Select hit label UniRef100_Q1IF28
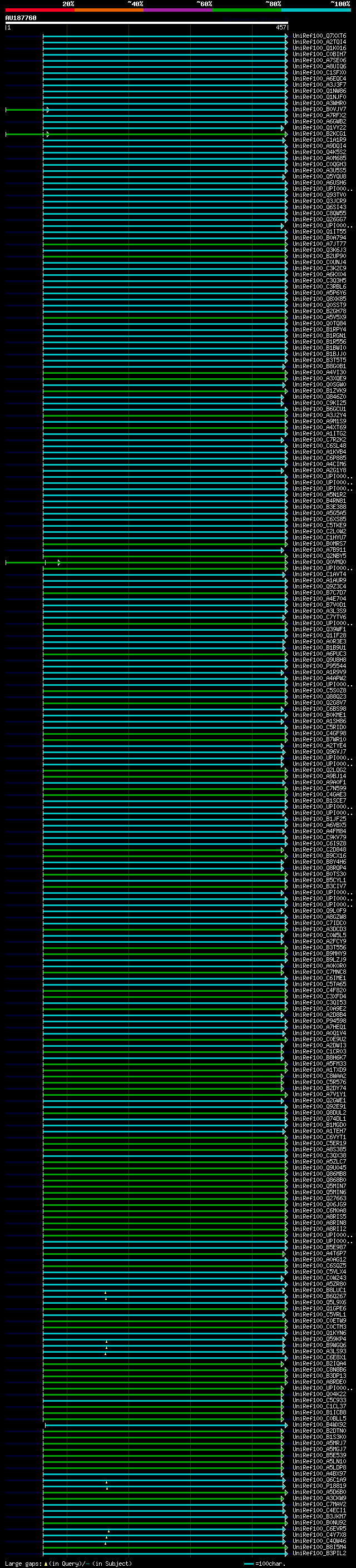Viewport: 356px width, 1568px height. tap(319, 636)
